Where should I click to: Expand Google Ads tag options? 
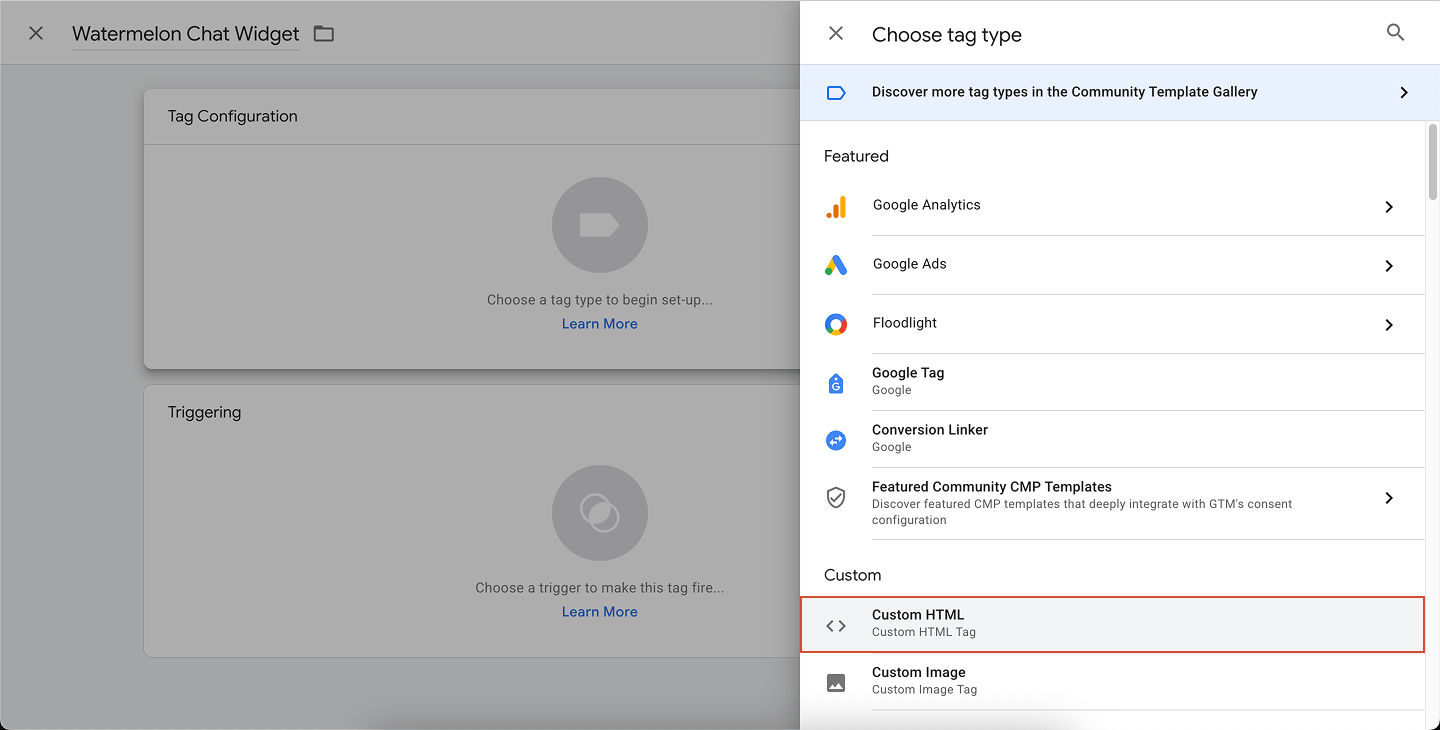tap(1389, 266)
